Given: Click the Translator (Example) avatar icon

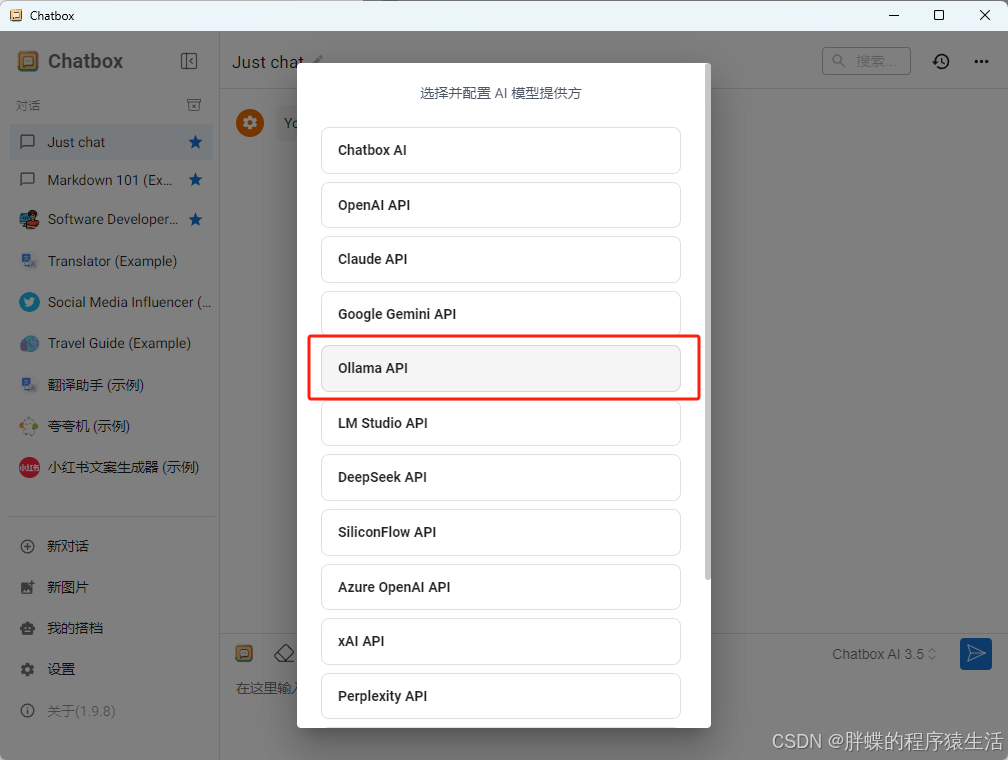Looking at the screenshot, I should tap(29, 261).
